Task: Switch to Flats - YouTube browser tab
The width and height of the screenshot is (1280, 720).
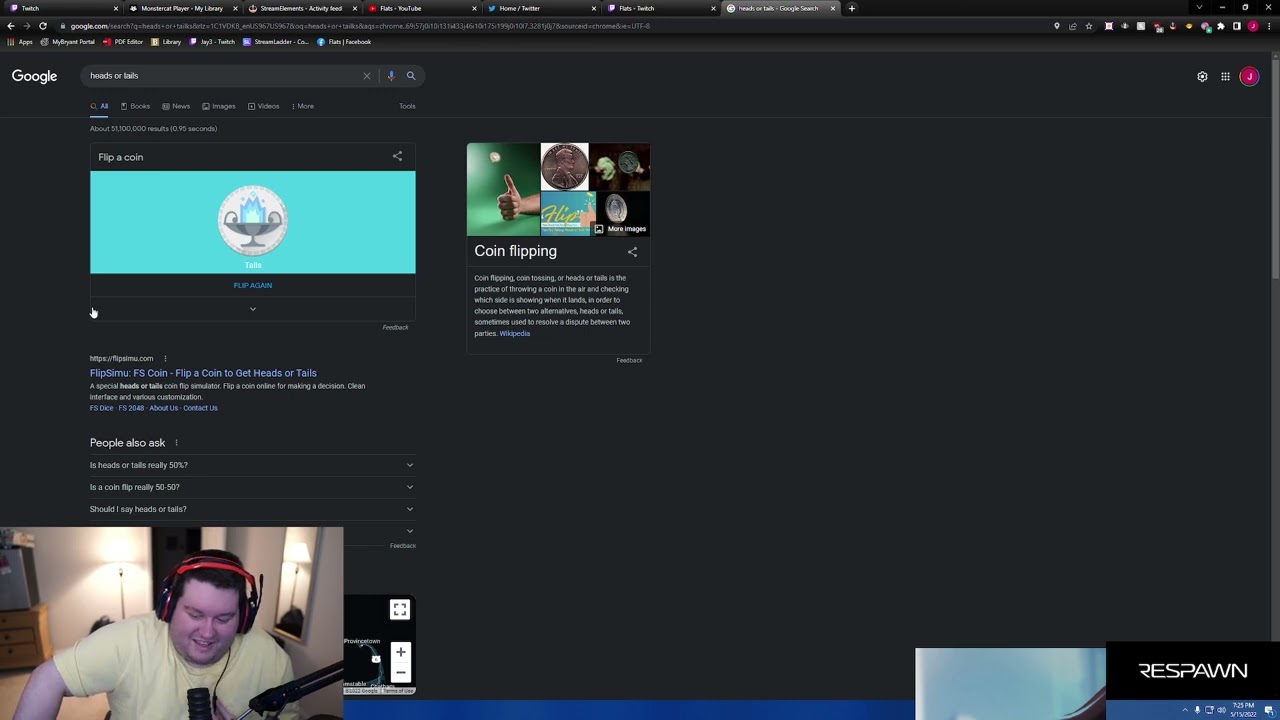Action: click(x=420, y=8)
